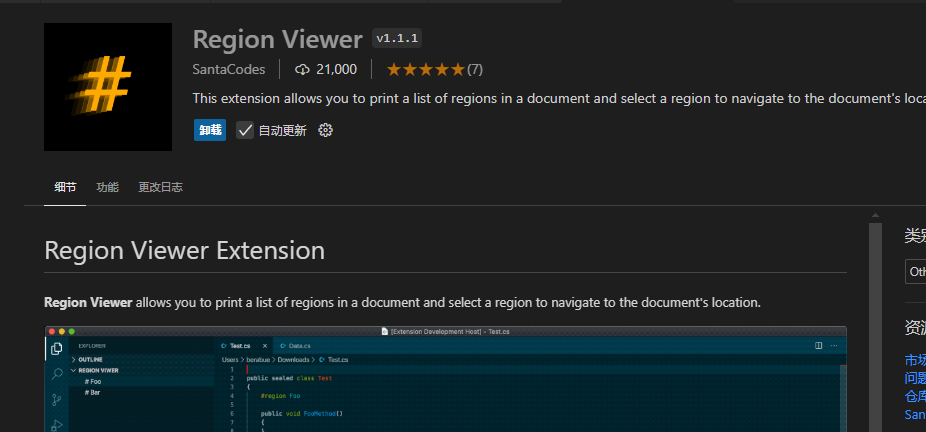Image resolution: width=926 pixels, height=432 pixels.
Task: Click the 卸载 uninstall button
Action: (210, 130)
